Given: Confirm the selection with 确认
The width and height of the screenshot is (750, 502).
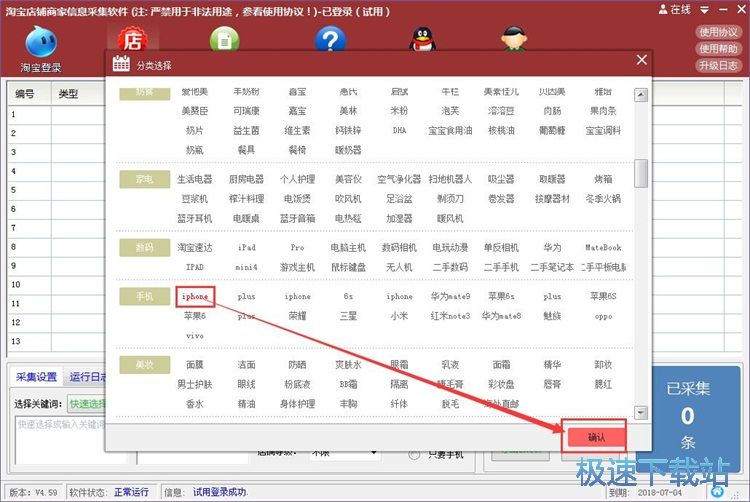Looking at the screenshot, I should 596,437.
